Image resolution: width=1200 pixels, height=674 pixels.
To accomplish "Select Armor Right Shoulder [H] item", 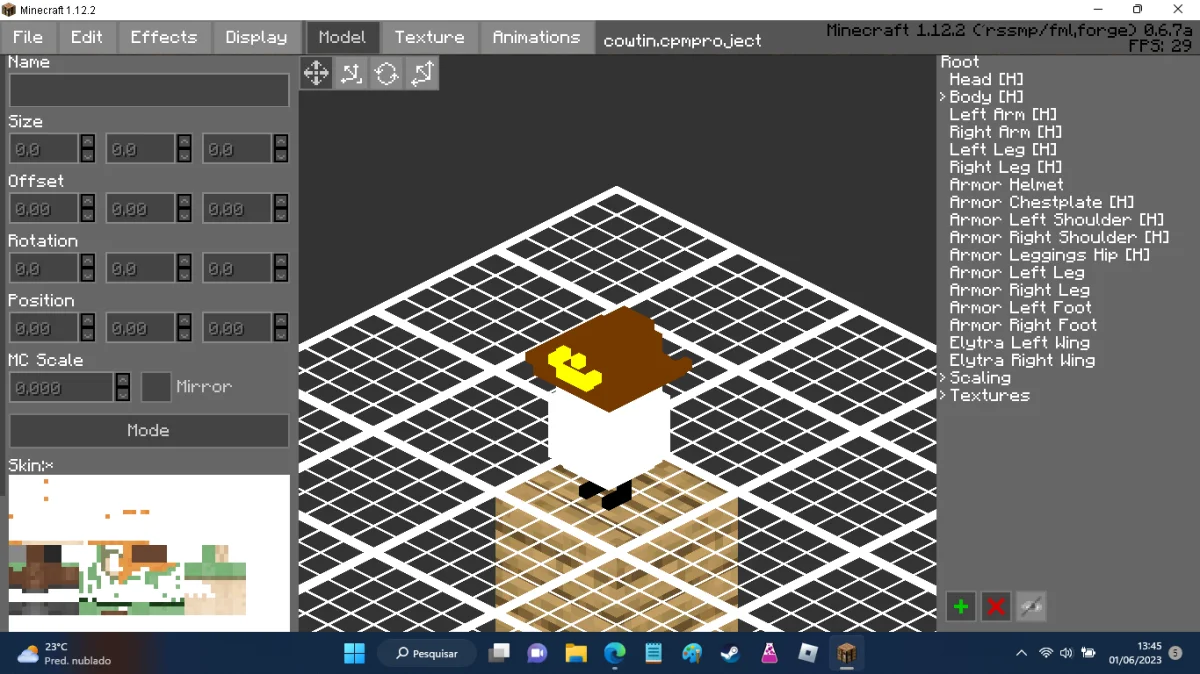I will (1060, 238).
